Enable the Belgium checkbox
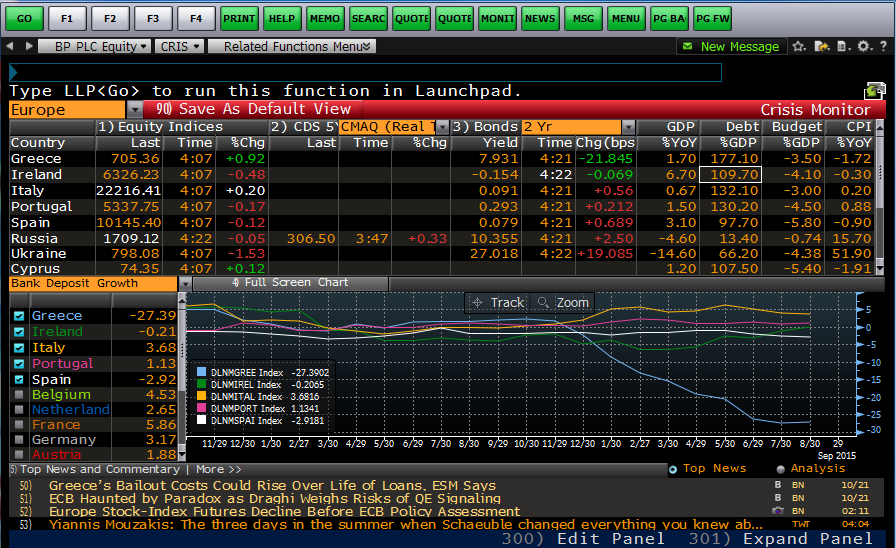896x548 pixels. 18,395
